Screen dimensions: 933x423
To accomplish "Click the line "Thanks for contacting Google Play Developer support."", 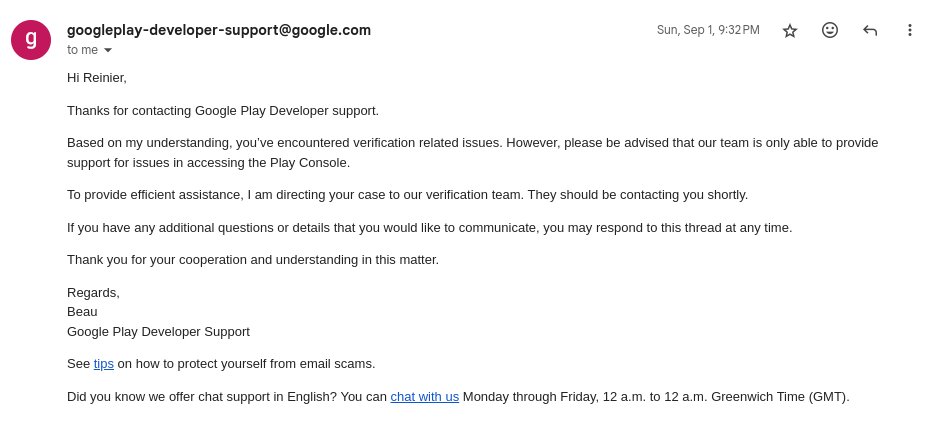I will pos(223,111).
